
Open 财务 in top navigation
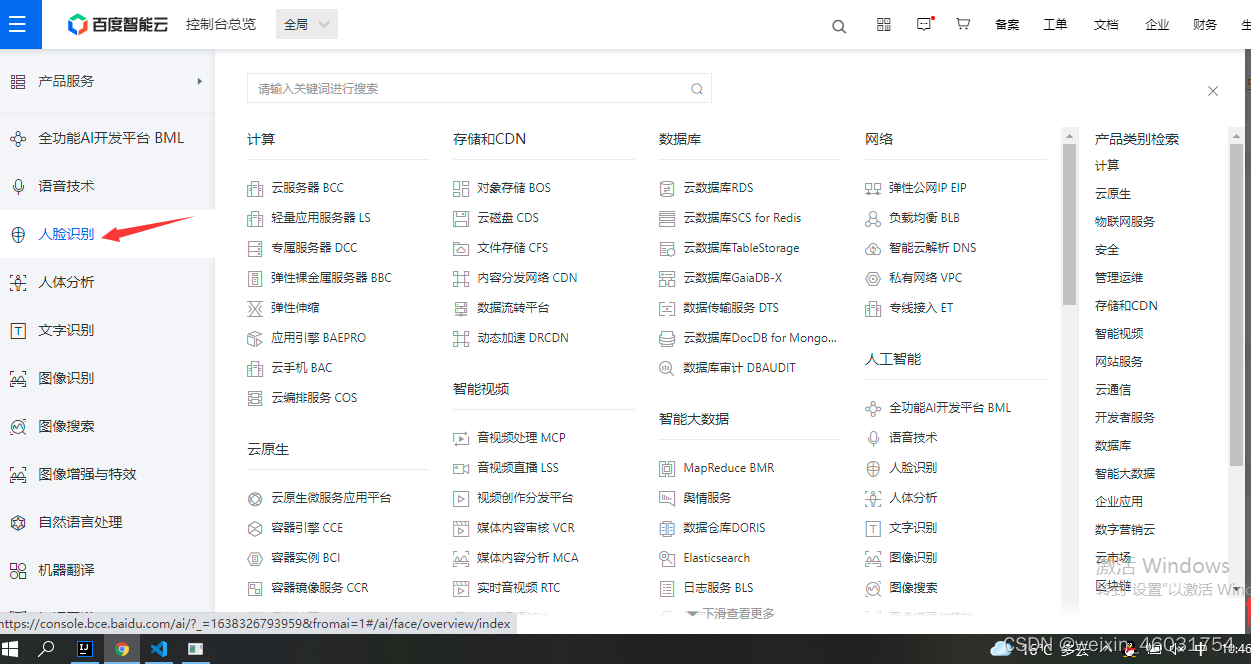pyautogui.click(x=1205, y=25)
